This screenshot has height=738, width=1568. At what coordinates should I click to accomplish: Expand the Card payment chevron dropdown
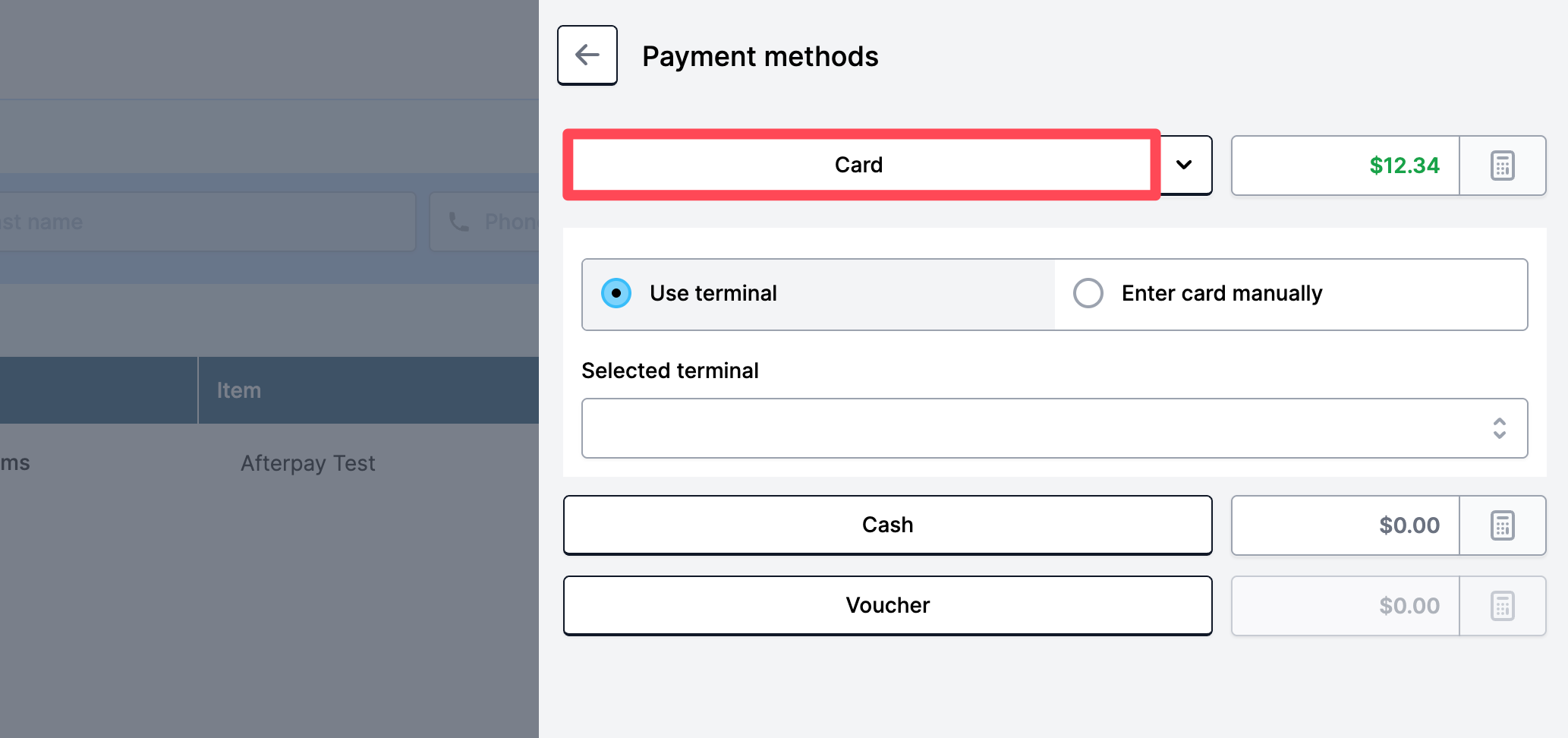pos(1184,165)
